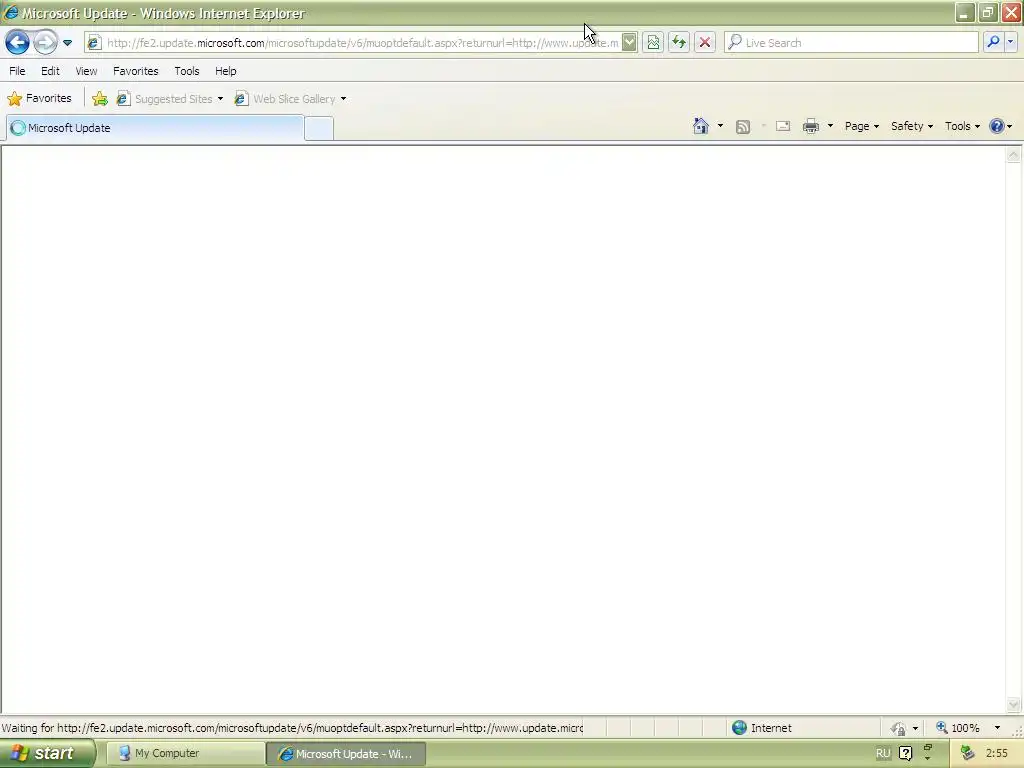Image resolution: width=1024 pixels, height=768 pixels.
Task: Click the Print icon
Action: (810, 127)
